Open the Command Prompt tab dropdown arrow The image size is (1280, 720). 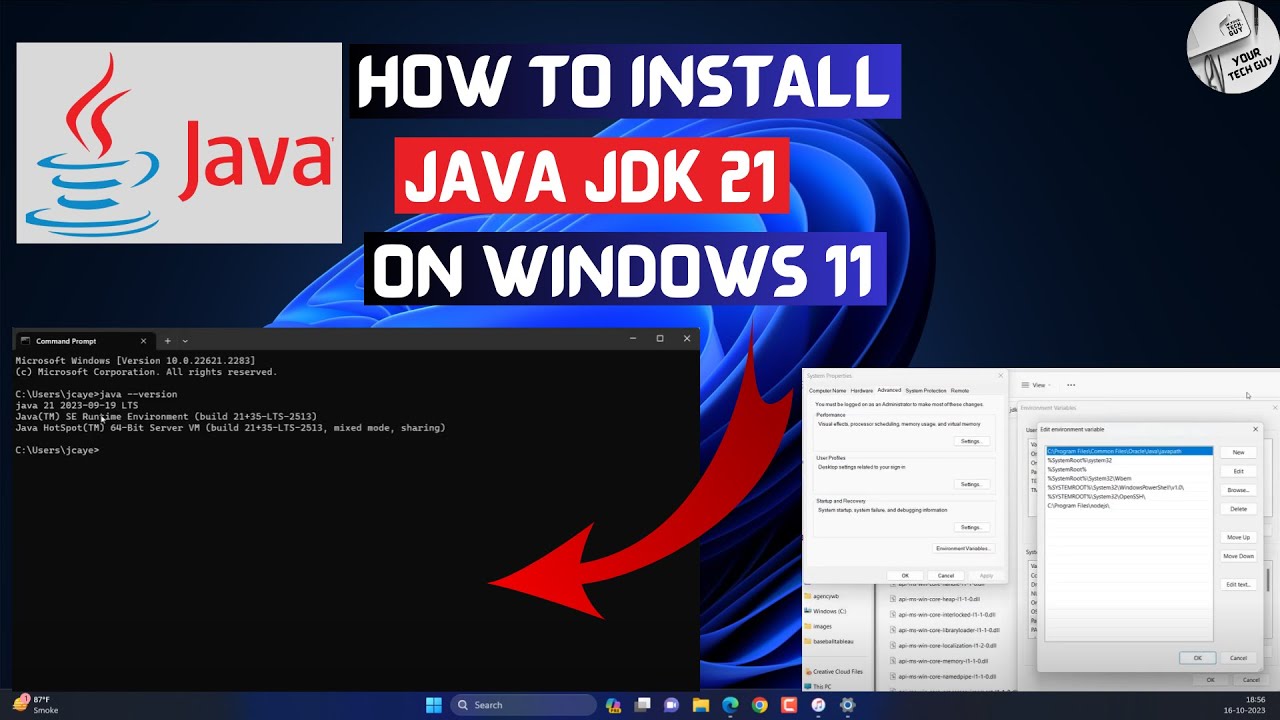(185, 341)
